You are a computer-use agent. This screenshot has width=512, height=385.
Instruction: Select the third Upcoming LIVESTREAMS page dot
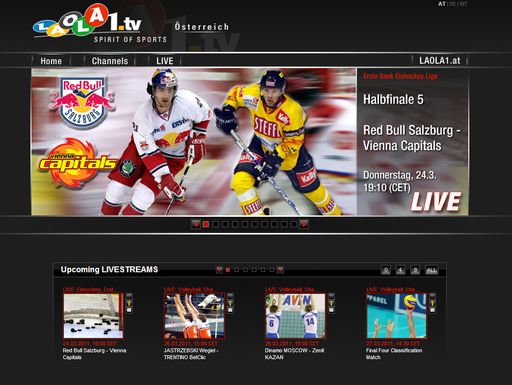(x=245, y=270)
